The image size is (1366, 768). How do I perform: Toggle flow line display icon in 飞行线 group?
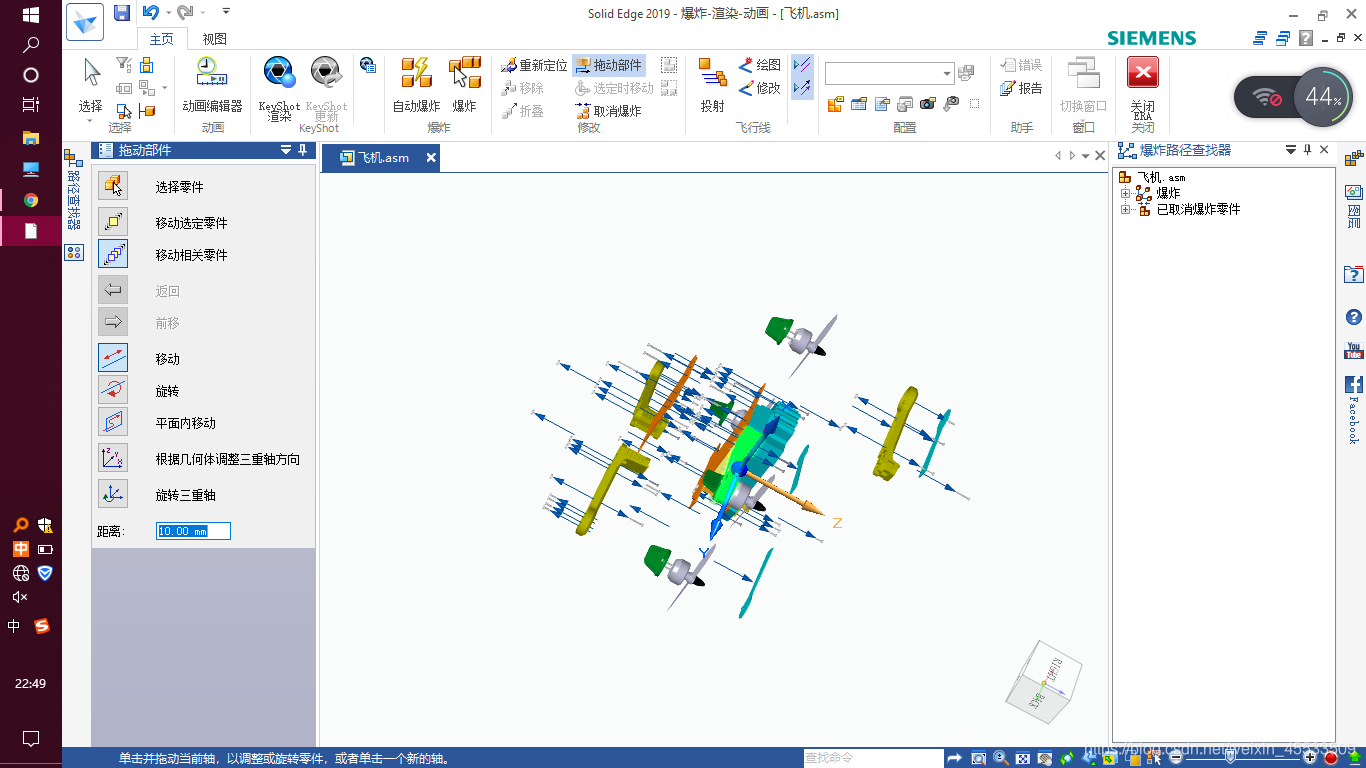[802, 65]
